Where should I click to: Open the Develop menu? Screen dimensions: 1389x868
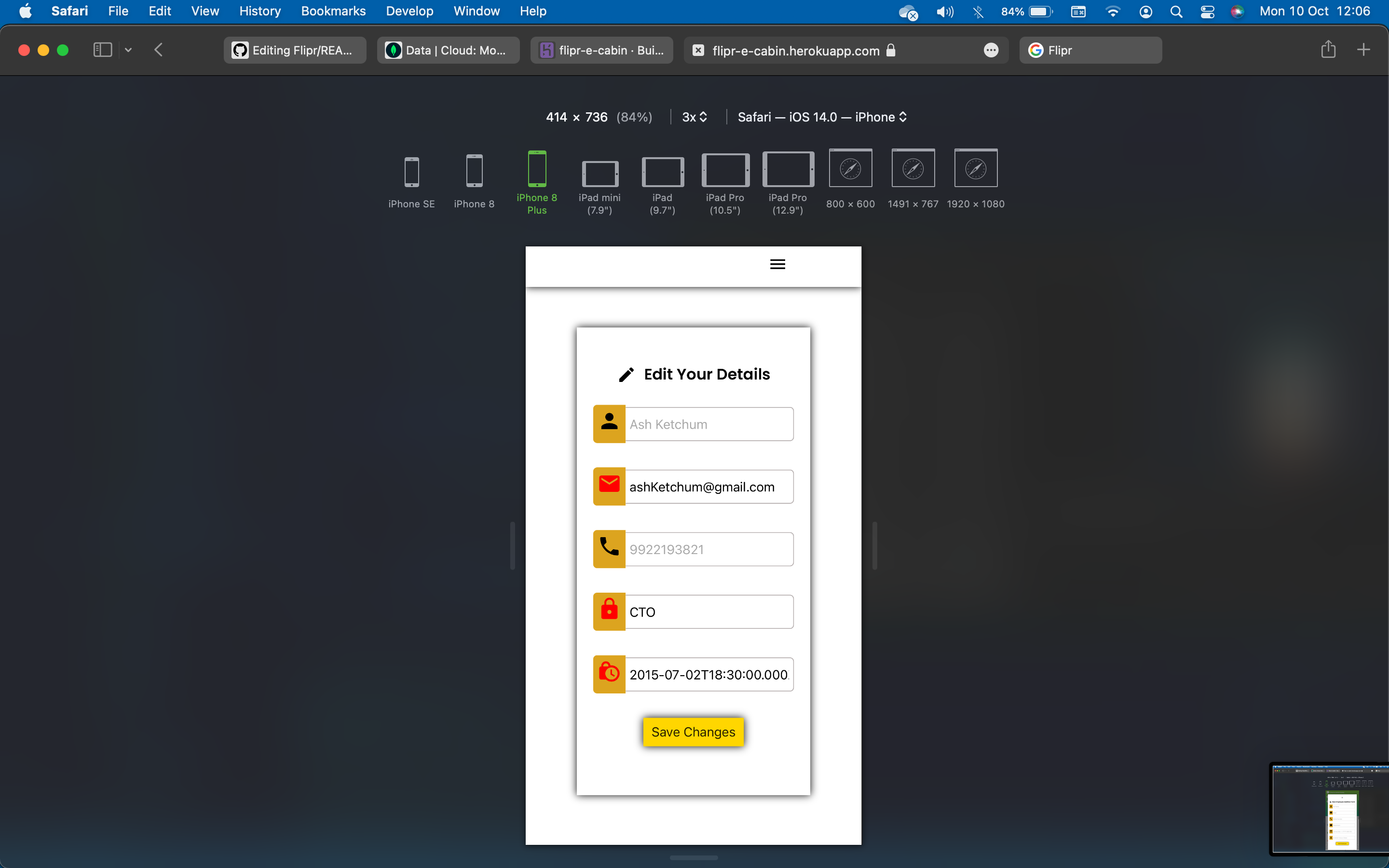click(x=409, y=12)
